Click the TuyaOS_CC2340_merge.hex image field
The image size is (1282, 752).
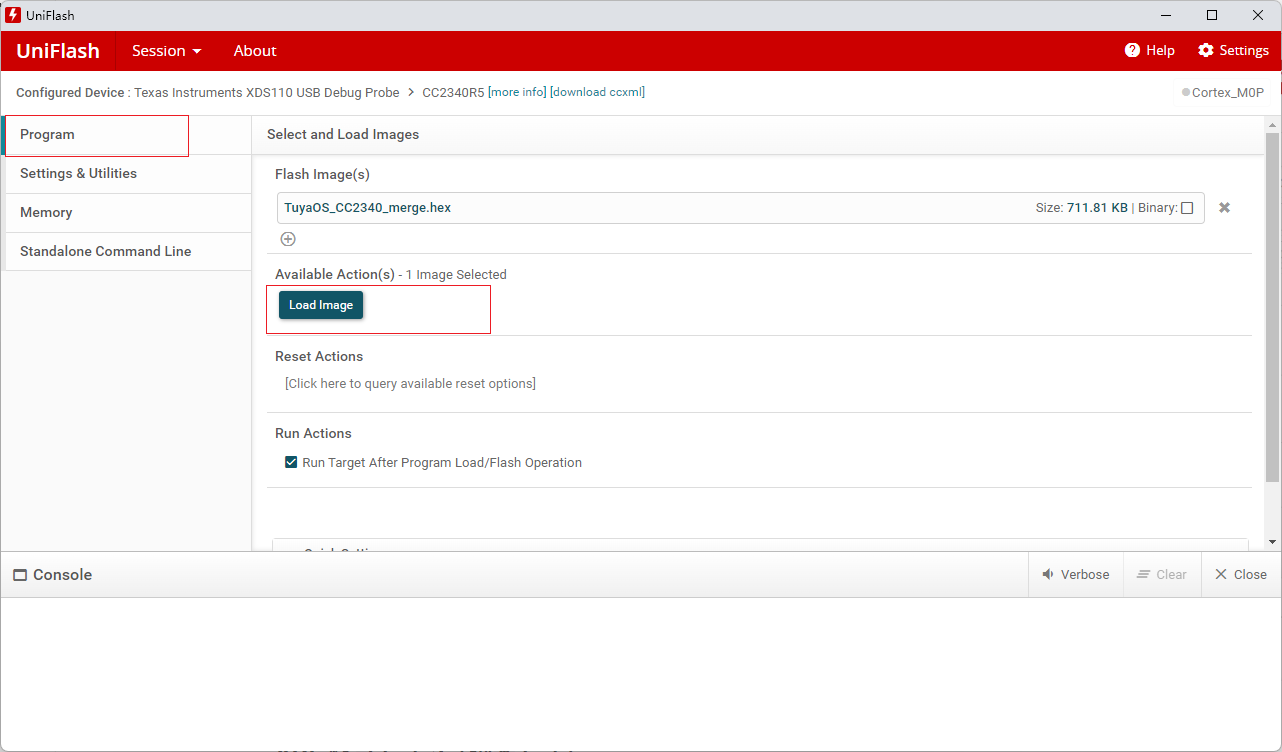741,208
